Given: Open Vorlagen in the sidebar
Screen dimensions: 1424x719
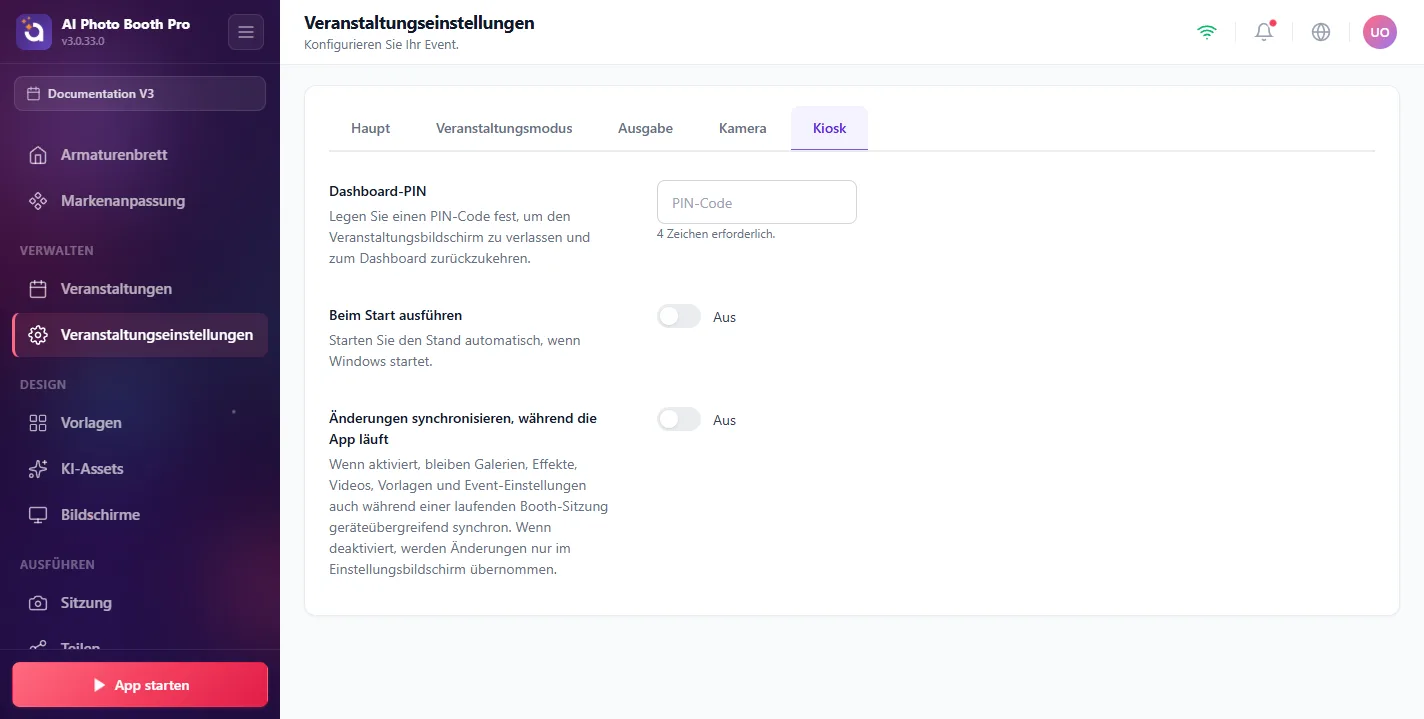Looking at the screenshot, I should [140, 423].
